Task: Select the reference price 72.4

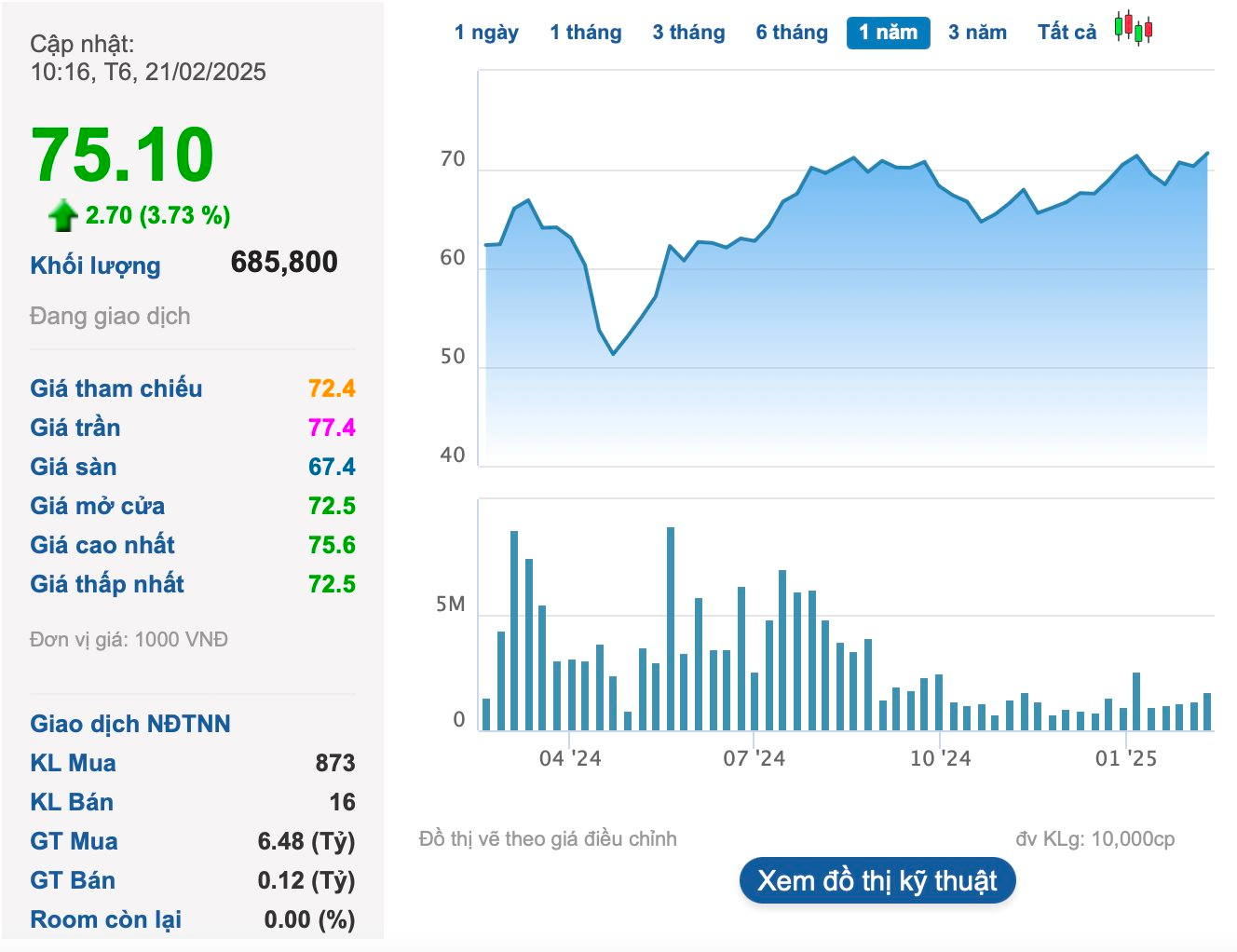Action: point(332,388)
